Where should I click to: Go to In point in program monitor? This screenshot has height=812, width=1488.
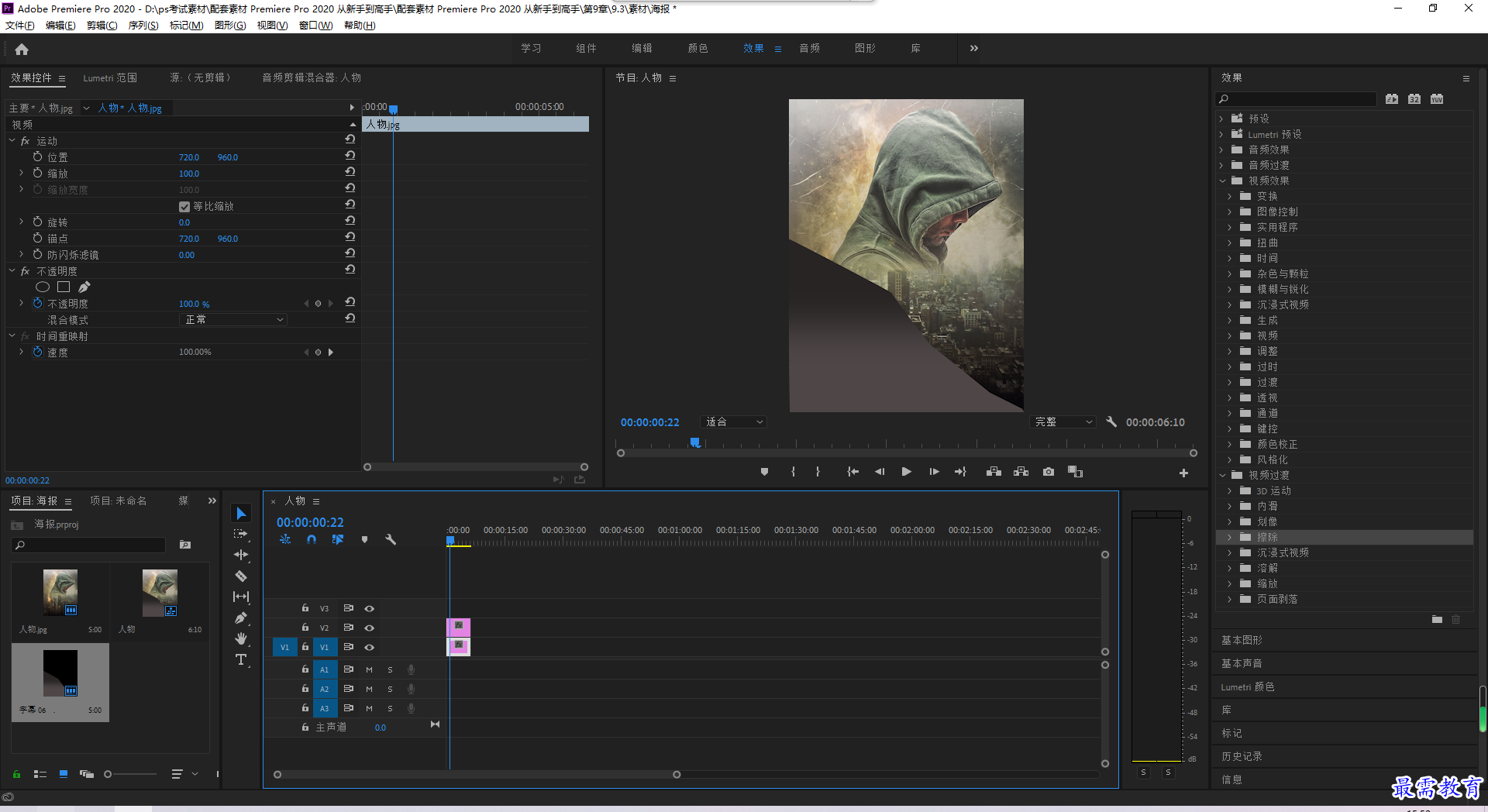click(852, 472)
